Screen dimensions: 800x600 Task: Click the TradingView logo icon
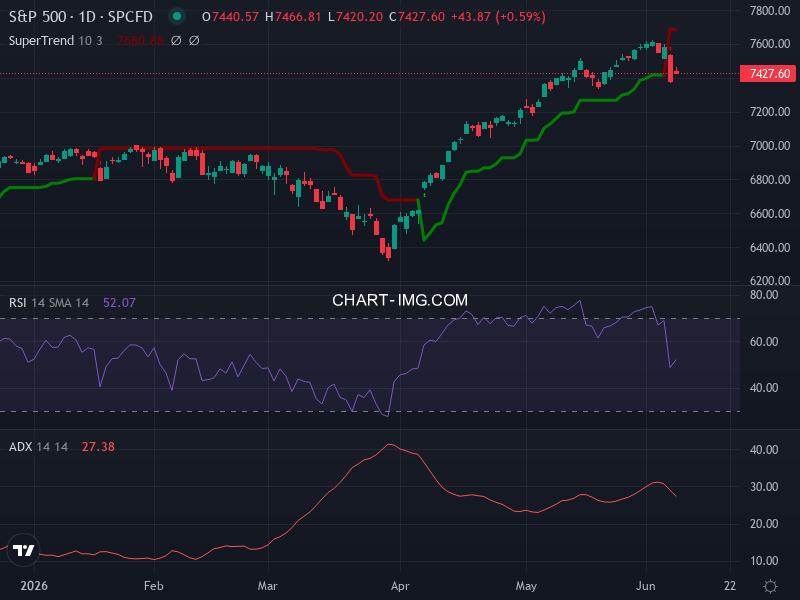[23, 551]
